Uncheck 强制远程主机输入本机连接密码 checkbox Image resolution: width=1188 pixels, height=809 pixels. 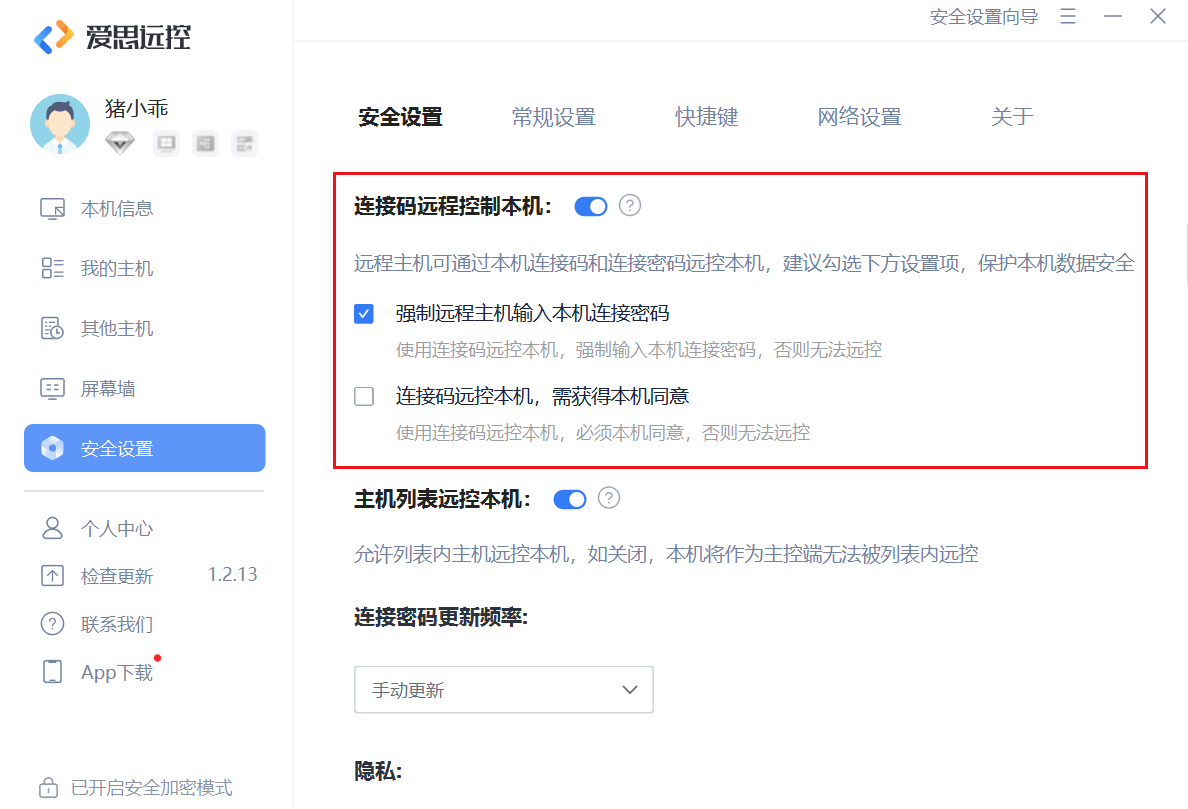364,314
